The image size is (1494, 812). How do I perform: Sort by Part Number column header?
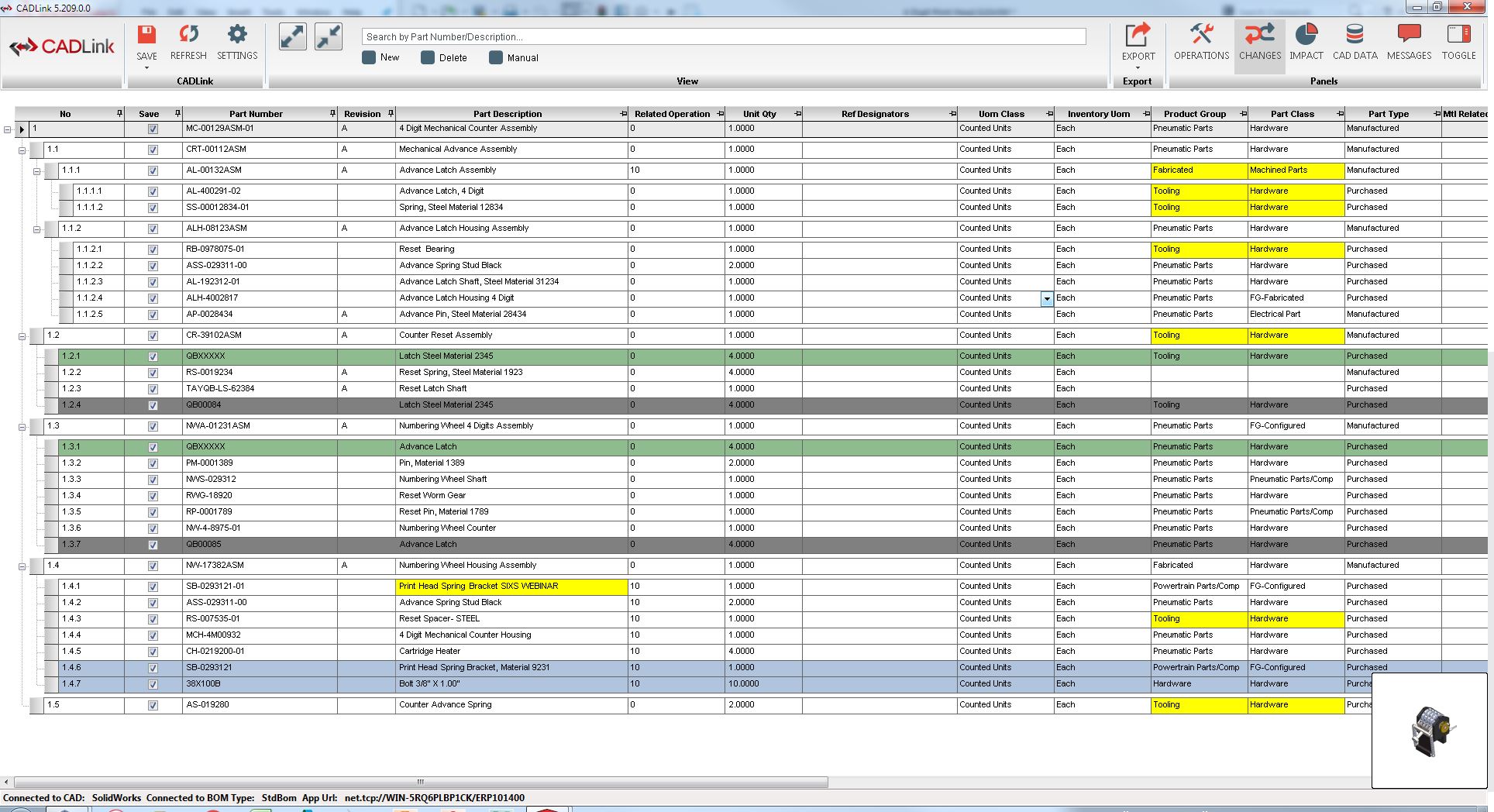[256, 114]
